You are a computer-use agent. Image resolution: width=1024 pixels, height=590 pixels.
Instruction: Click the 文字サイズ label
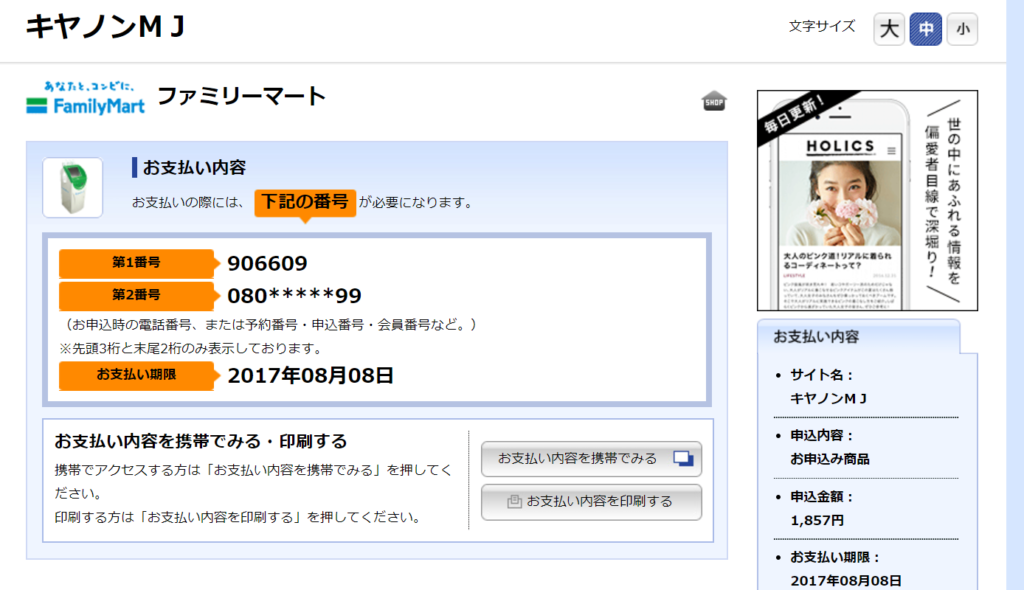pyautogui.click(x=822, y=27)
